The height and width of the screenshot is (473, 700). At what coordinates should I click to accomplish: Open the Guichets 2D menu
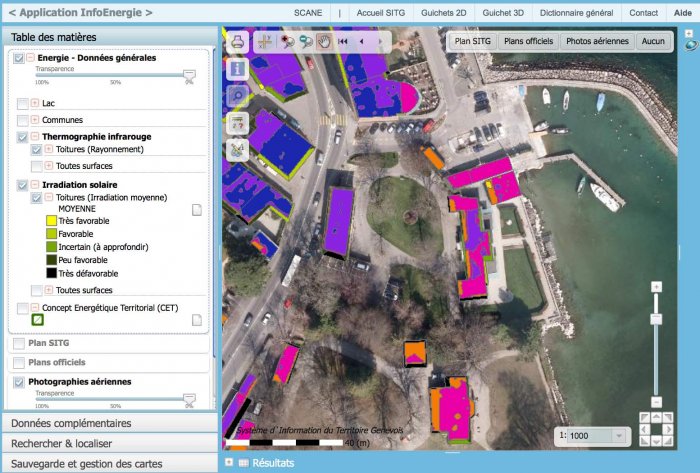[x=443, y=13]
